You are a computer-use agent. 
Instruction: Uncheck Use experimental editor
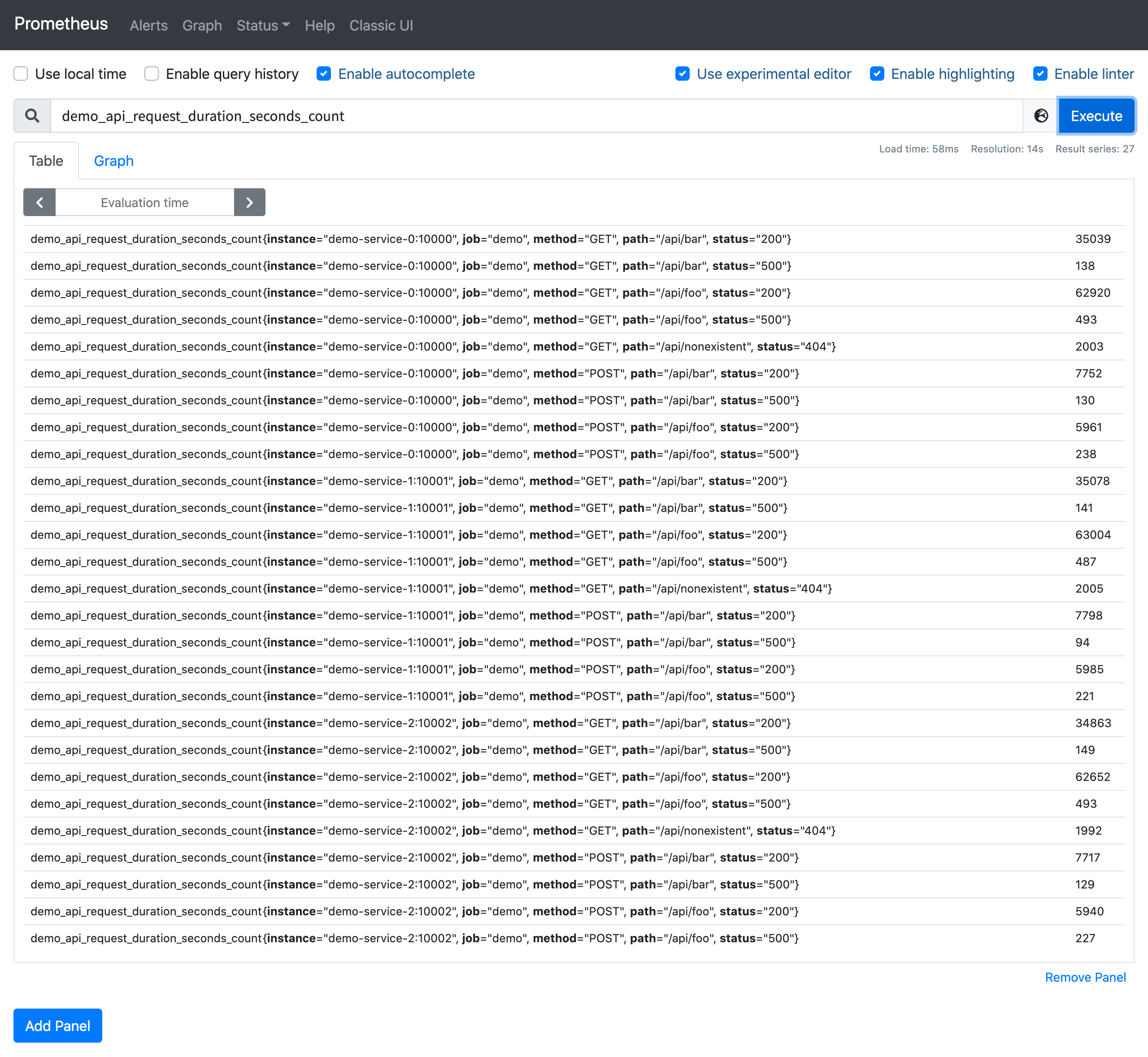click(x=682, y=74)
